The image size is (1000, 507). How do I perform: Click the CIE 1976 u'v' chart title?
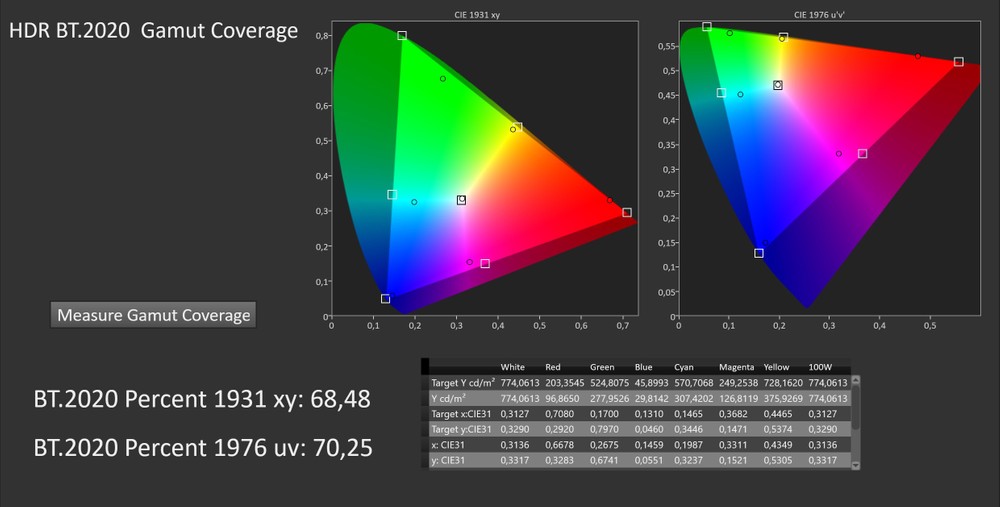point(820,15)
